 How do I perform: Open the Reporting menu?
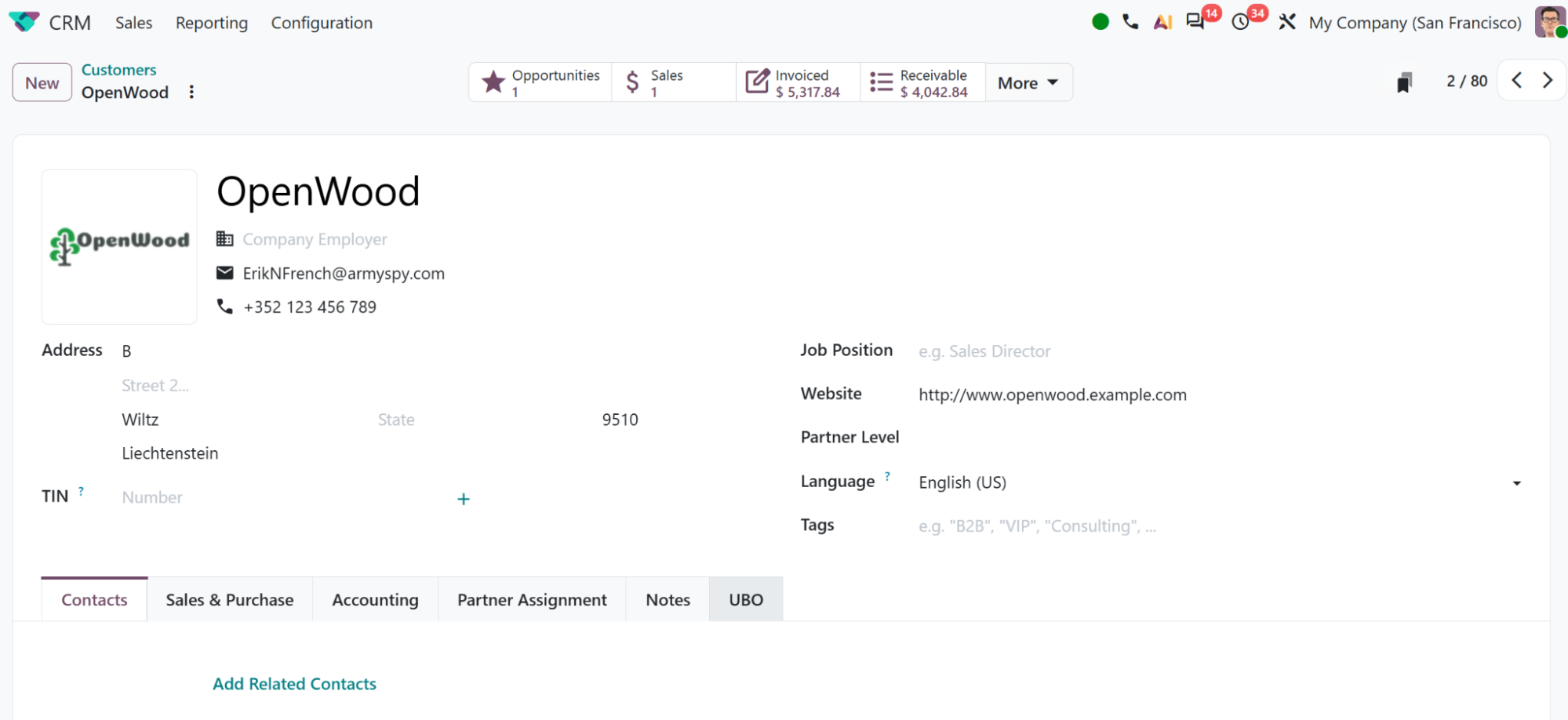point(212,23)
